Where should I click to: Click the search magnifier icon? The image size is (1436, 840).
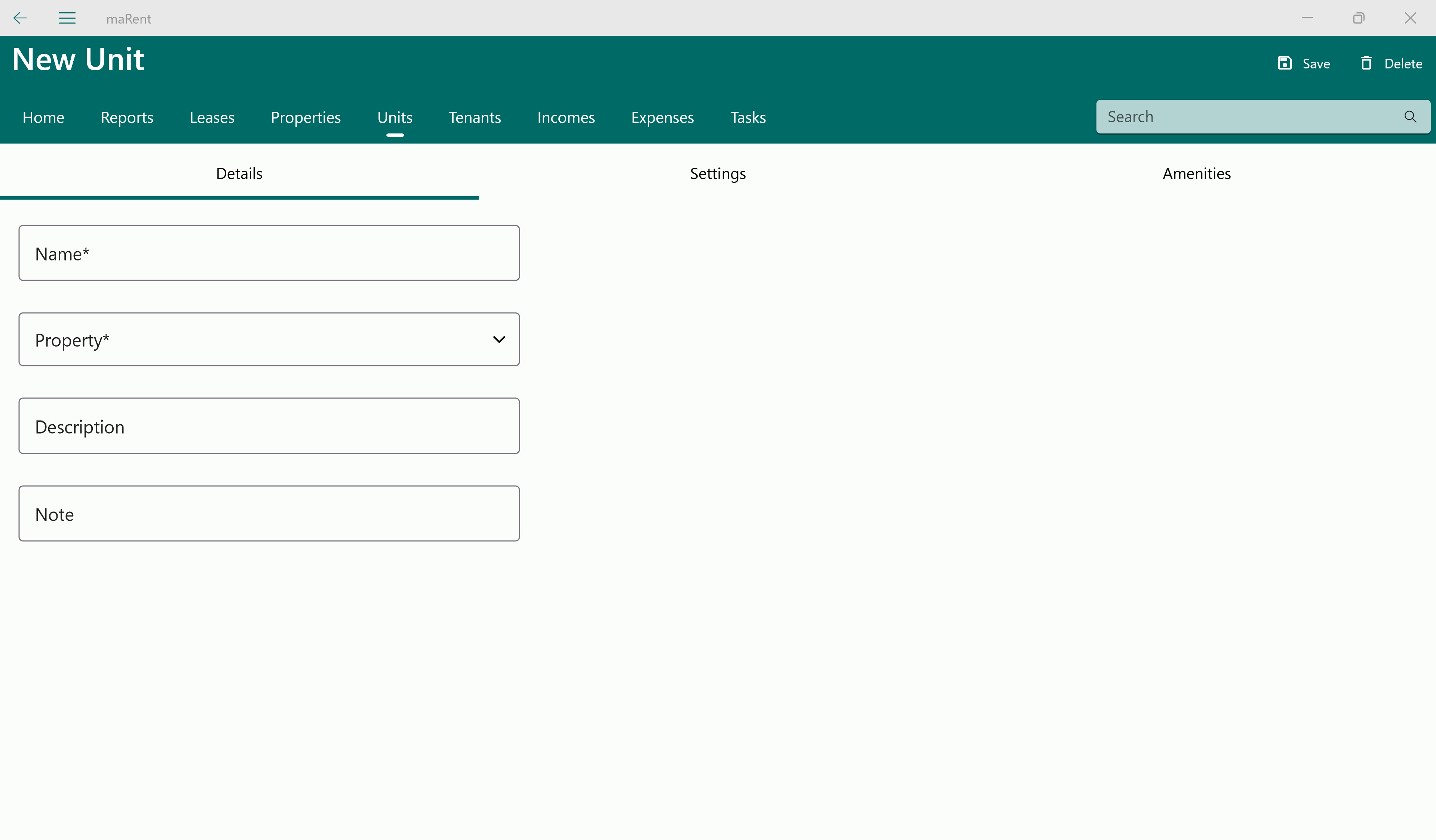1410,117
